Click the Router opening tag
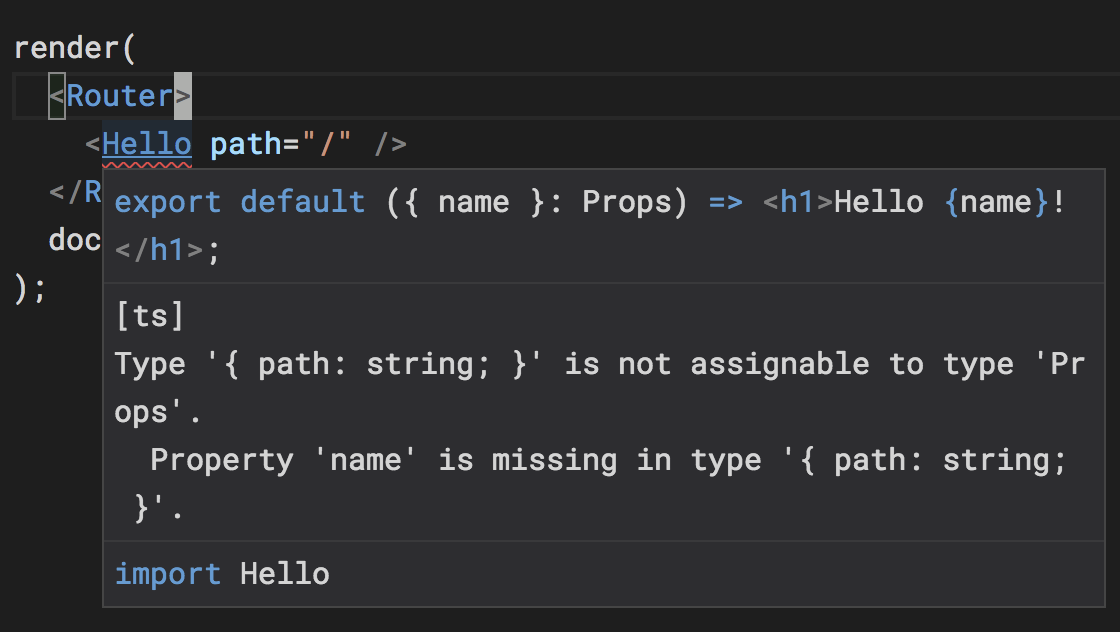The image size is (1120, 632). (x=119, y=95)
